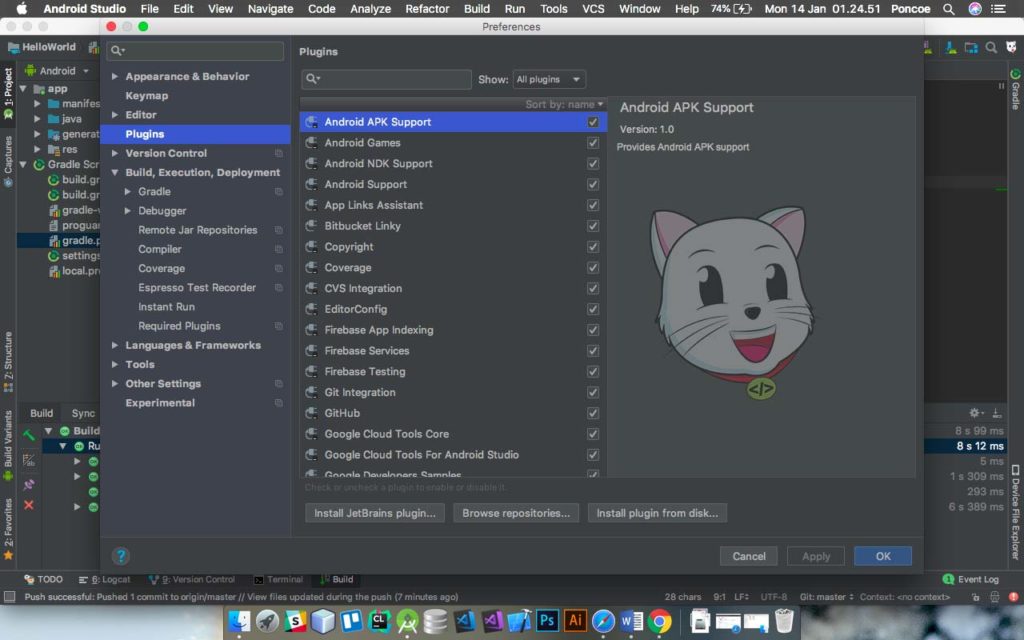Toggle the Android NDK Support checkbox
Screen dimensions: 1024x640
[x=593, y=163]
